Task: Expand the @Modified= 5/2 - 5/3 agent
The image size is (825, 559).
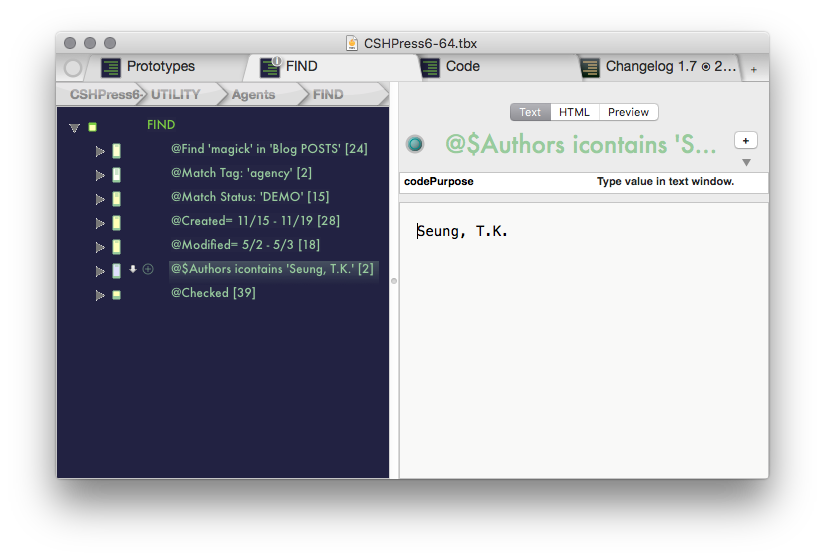Action: [99, 247]
